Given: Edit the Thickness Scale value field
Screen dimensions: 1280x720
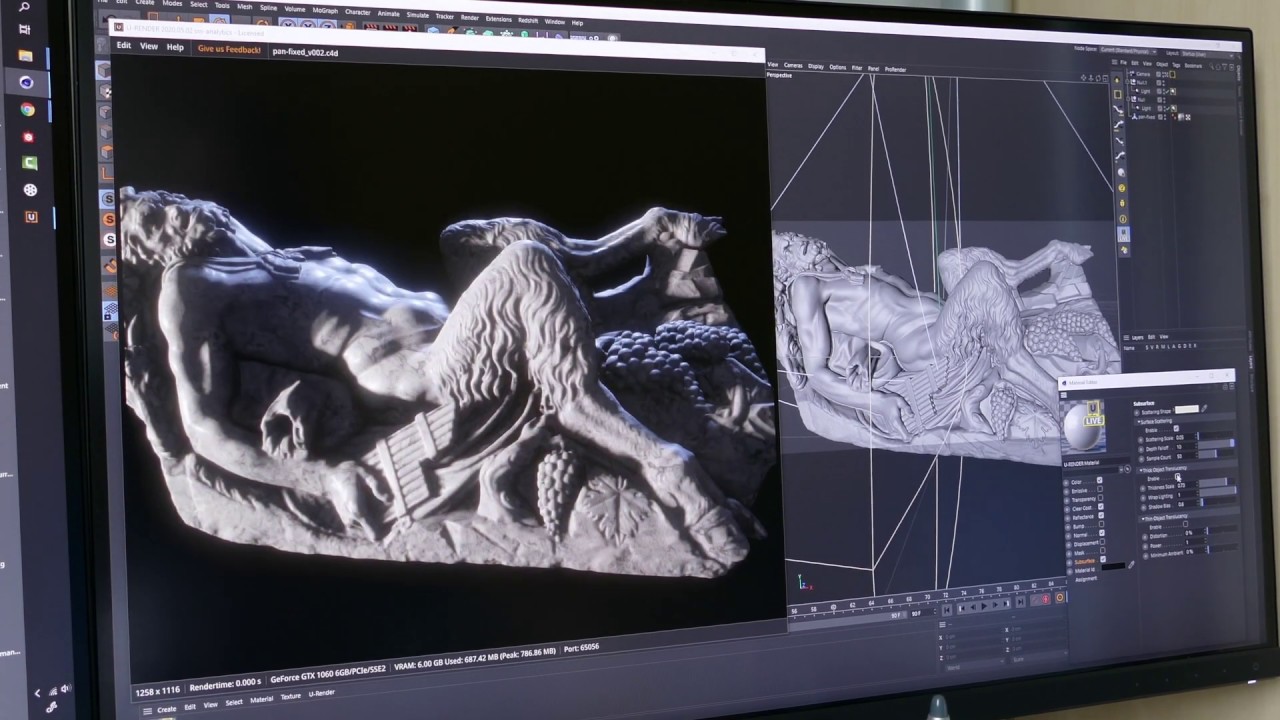Looking at the screenshot, I should tap(1187, 485).
